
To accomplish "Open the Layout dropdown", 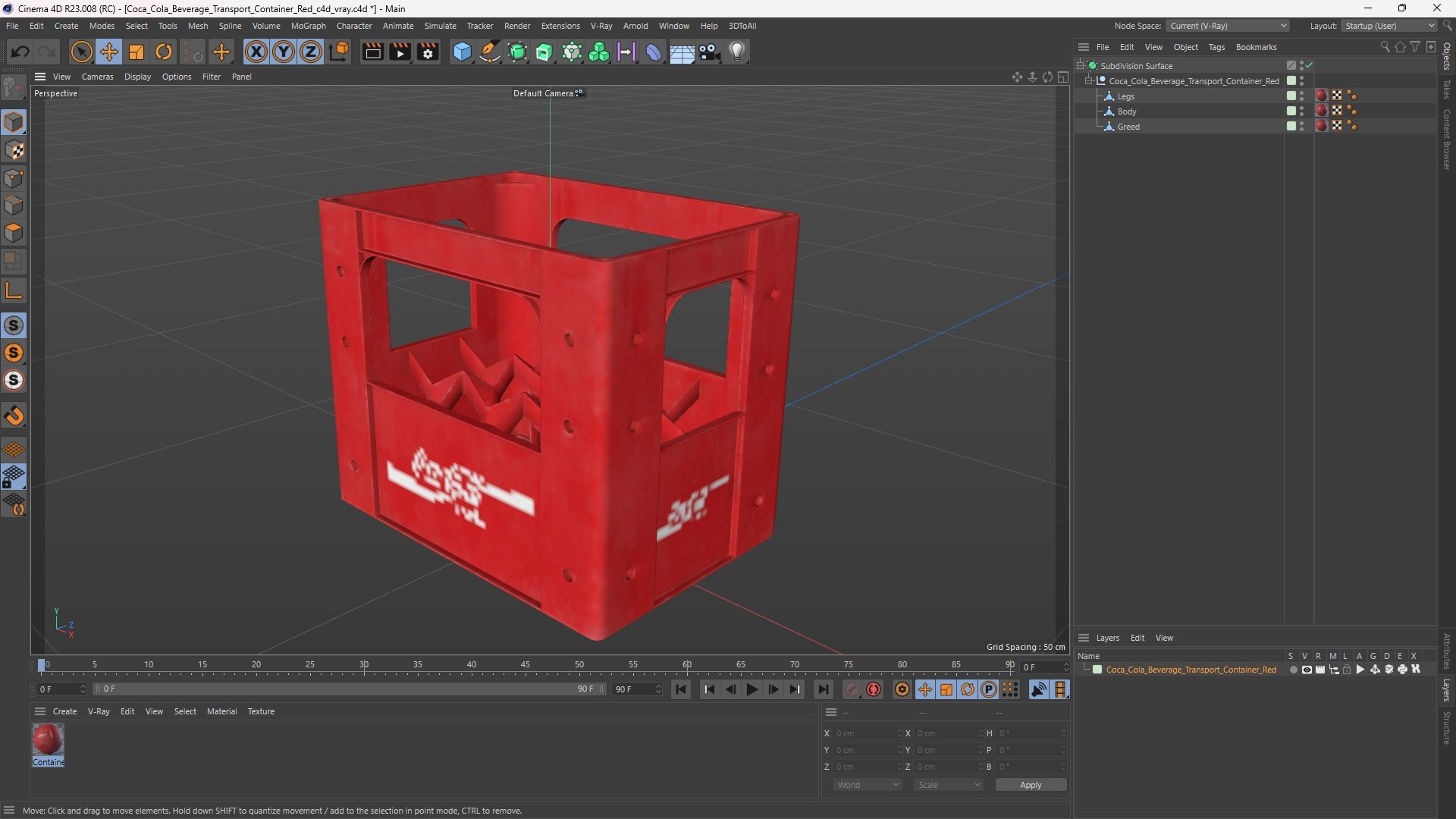I will tap(1390, 26).
